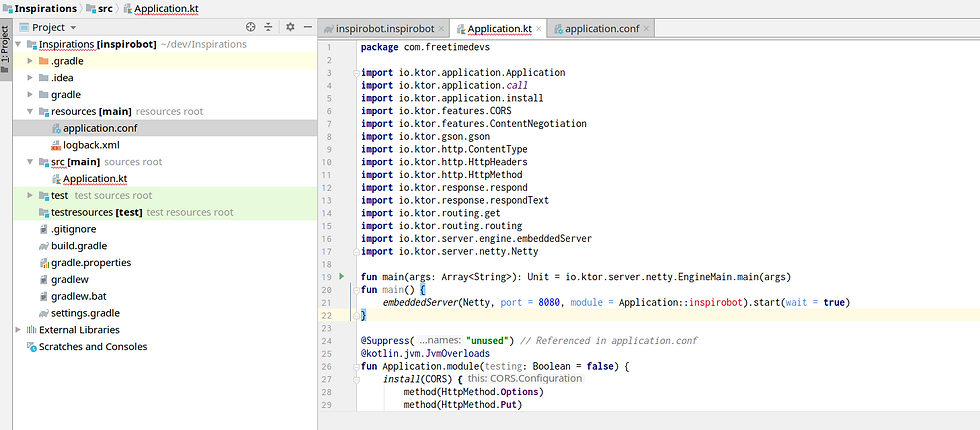Image resolution: width=980 pixels, height=430 pixels.
Task: Click the Collapse All icon in Project panel
Action: tap(268, 28)
